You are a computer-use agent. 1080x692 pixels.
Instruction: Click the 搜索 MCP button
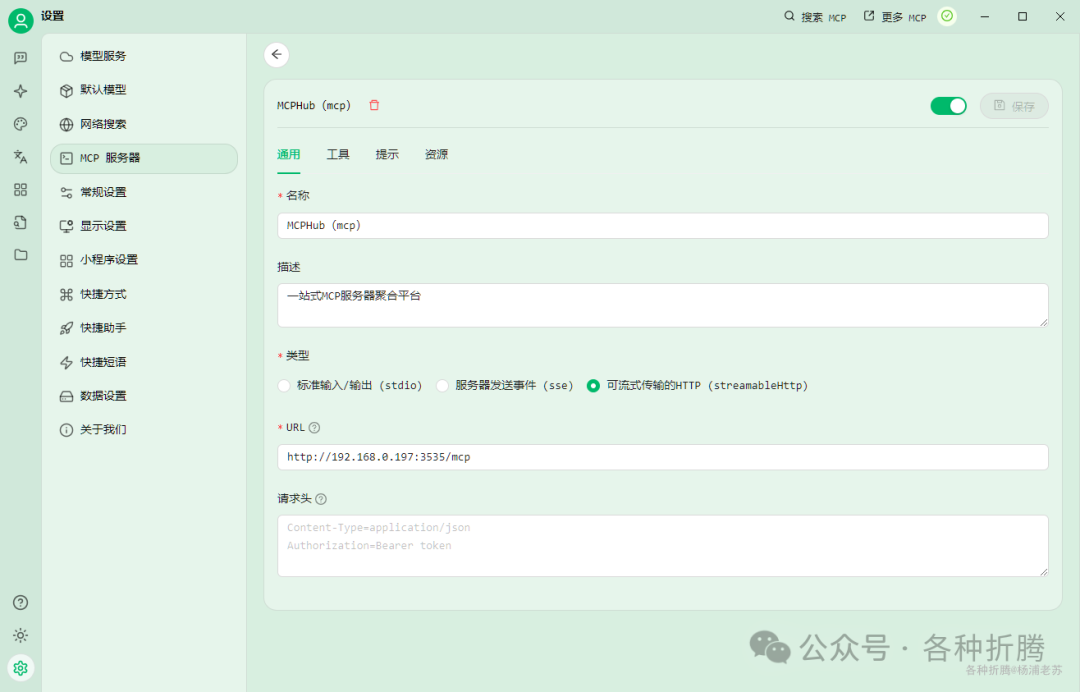814,17
